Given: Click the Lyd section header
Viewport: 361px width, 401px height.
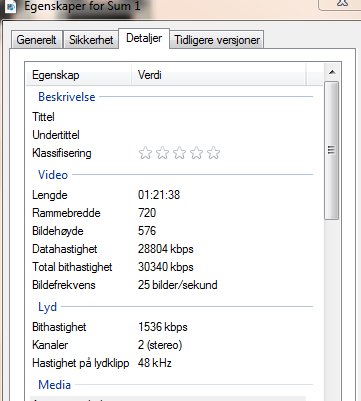Looking at the screenshot, I should [x=47, y=307].
